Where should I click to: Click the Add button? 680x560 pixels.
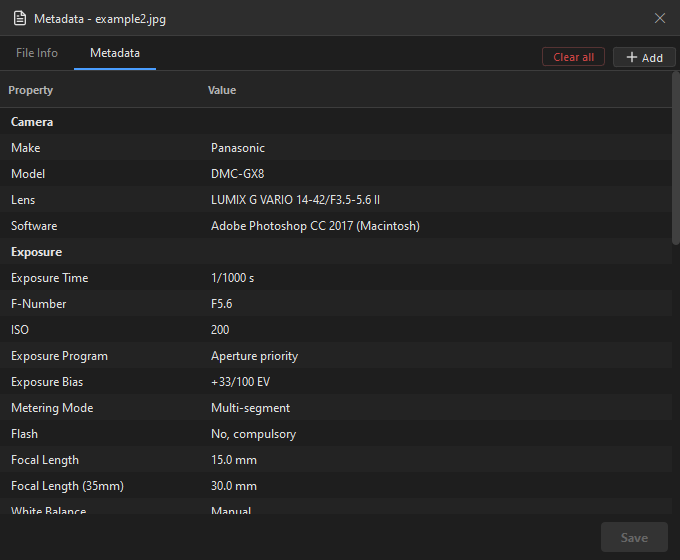644,57
